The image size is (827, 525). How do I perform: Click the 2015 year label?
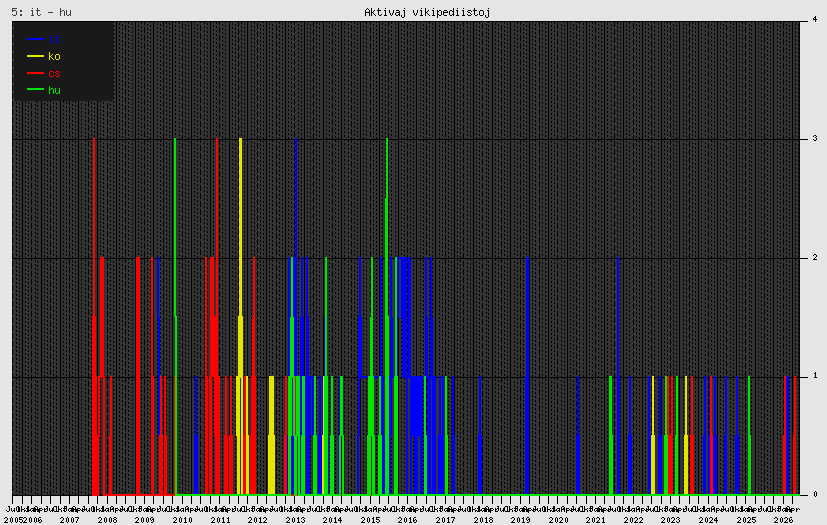(370, 520)
